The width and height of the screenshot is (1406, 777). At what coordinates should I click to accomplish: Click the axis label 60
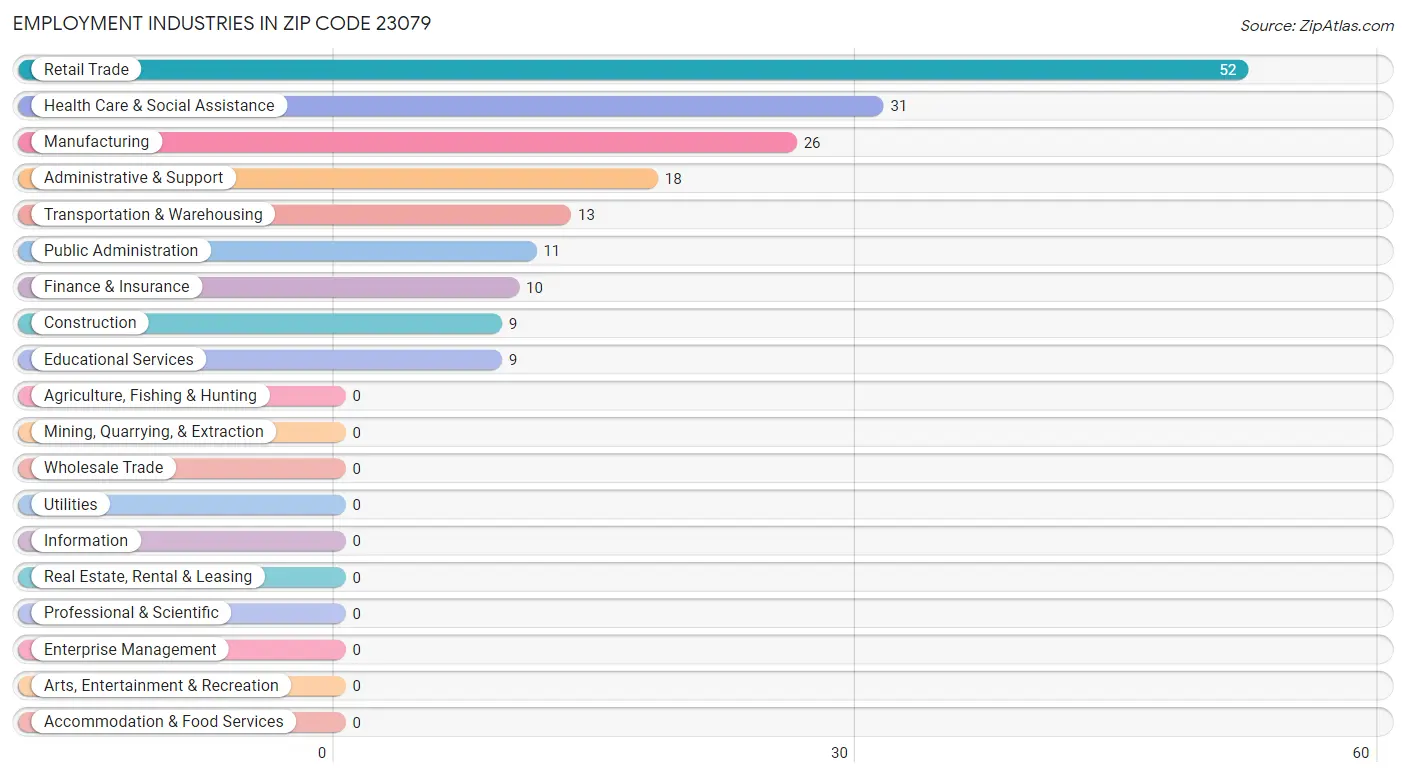1360,753
